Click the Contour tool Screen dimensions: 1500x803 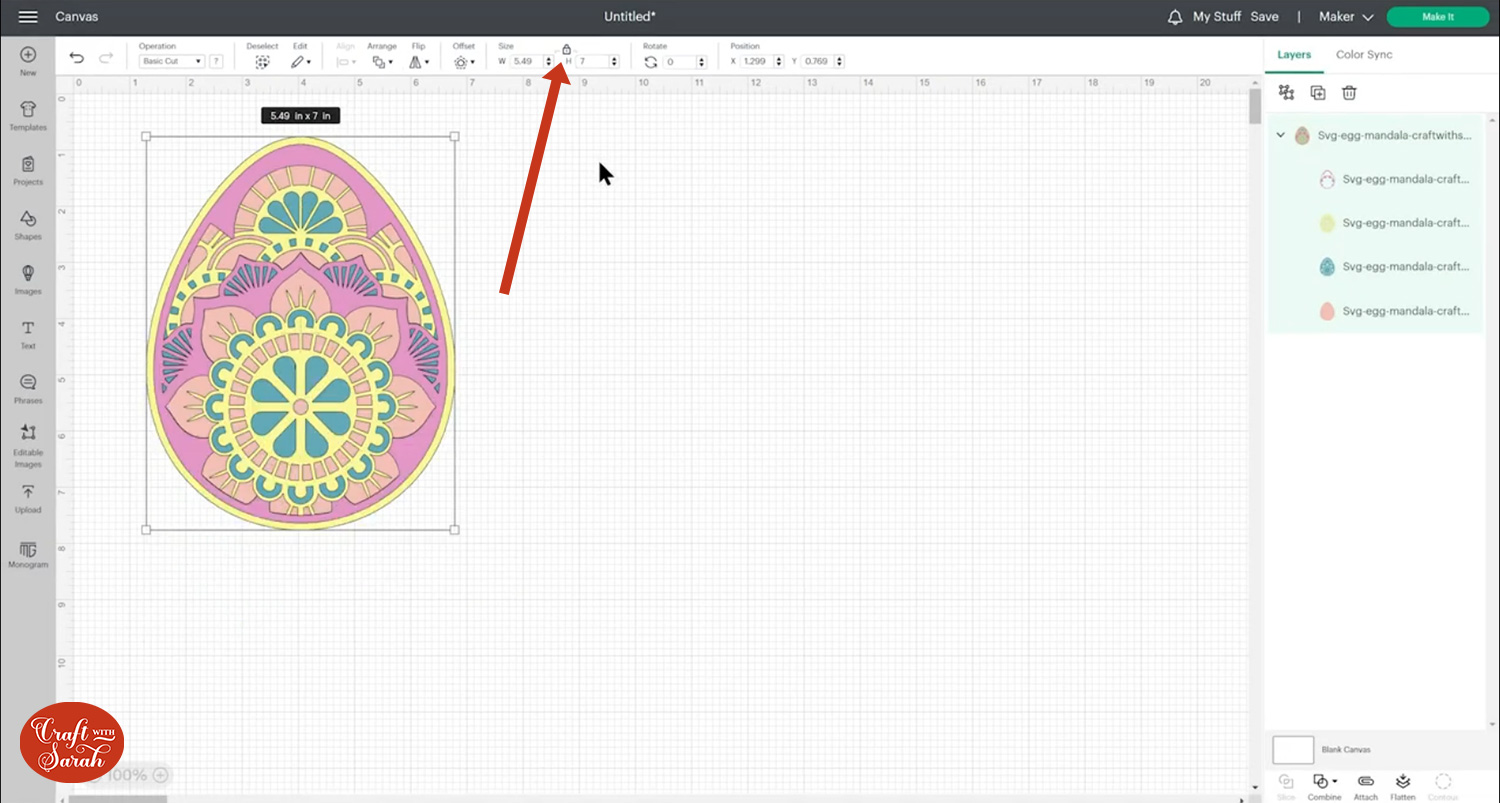[x=1443, y=786]
